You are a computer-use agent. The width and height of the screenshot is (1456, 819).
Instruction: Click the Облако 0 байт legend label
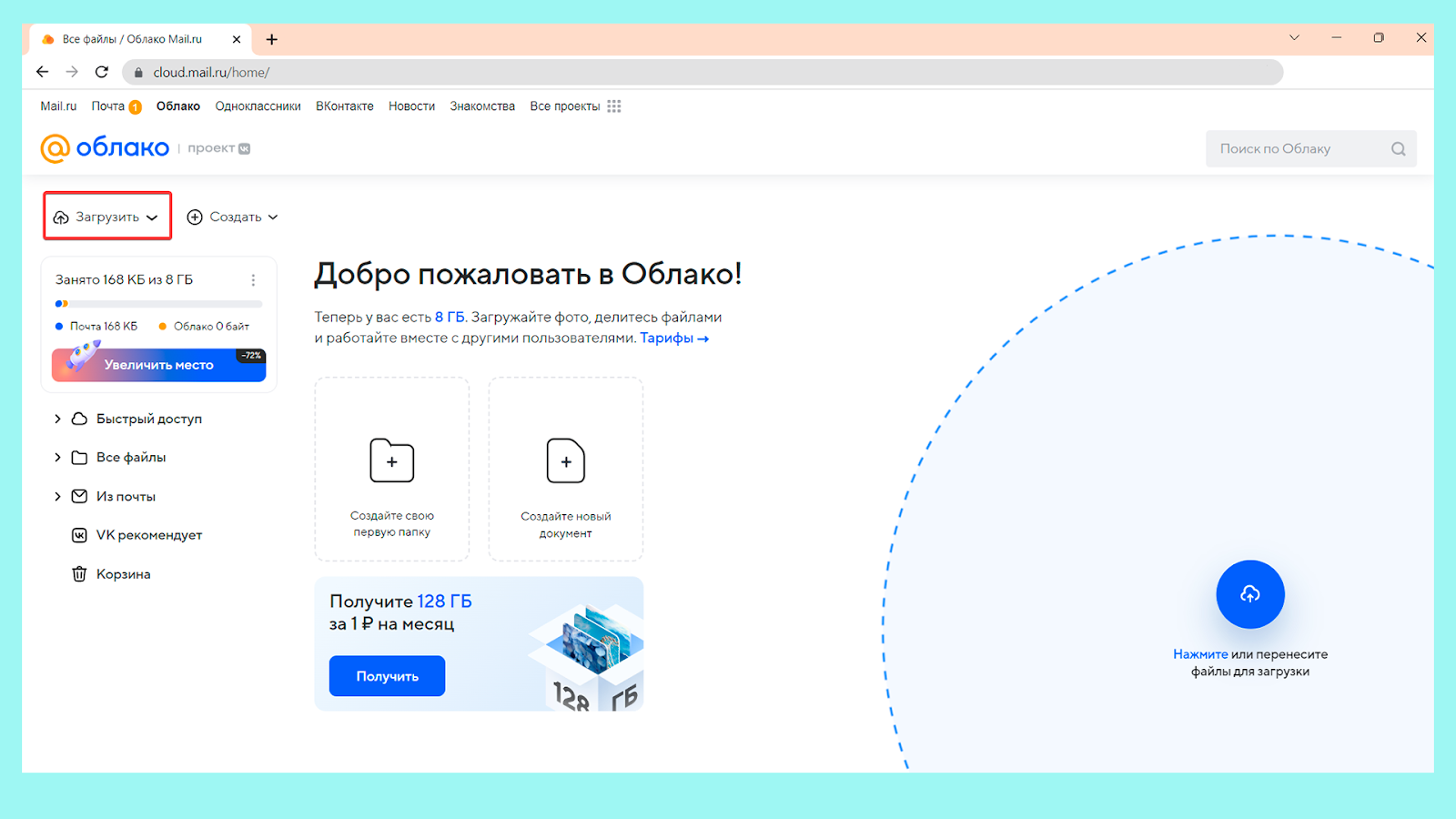(x=211, y=326)
